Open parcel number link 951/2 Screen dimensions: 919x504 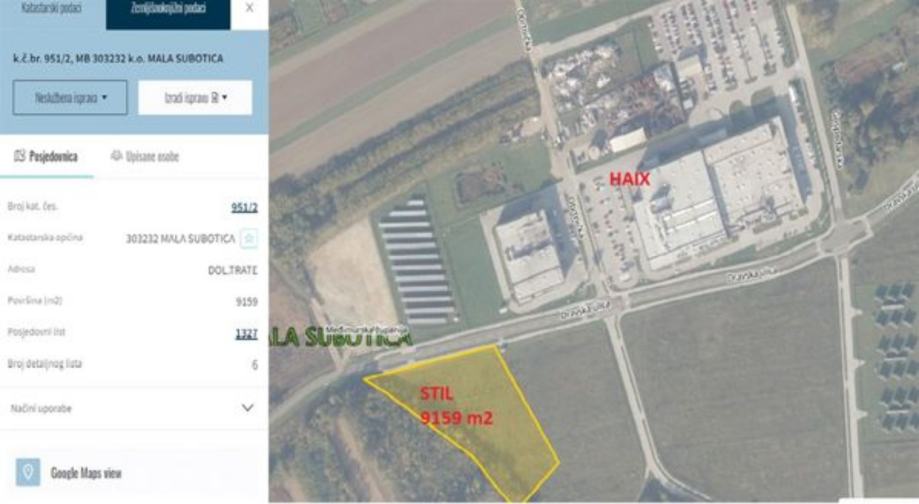pos(244,207)
